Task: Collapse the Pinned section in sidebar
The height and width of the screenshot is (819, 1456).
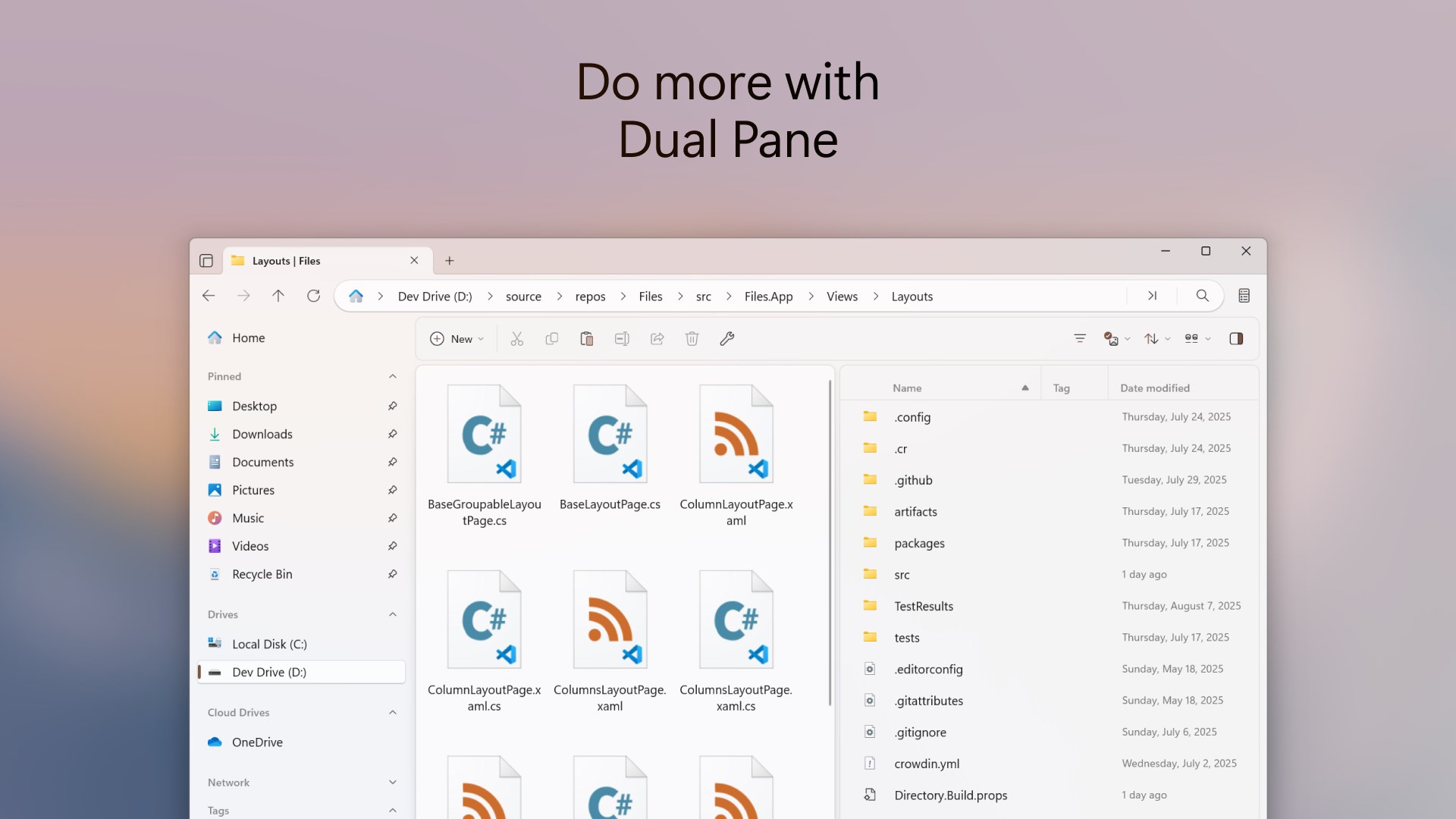Action: 392,376
